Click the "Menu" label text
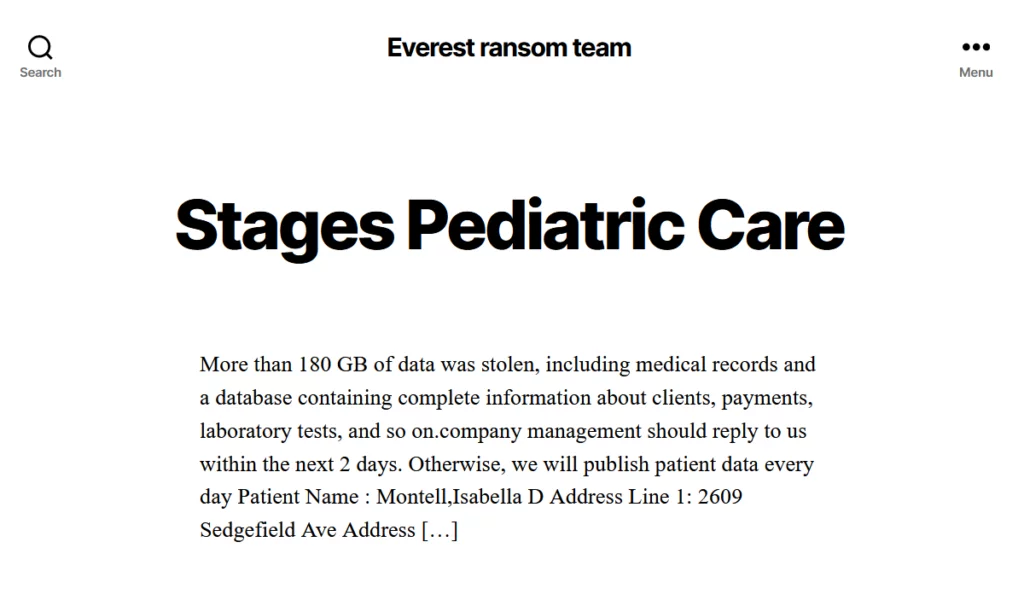1024x612 pixels. 975,72
